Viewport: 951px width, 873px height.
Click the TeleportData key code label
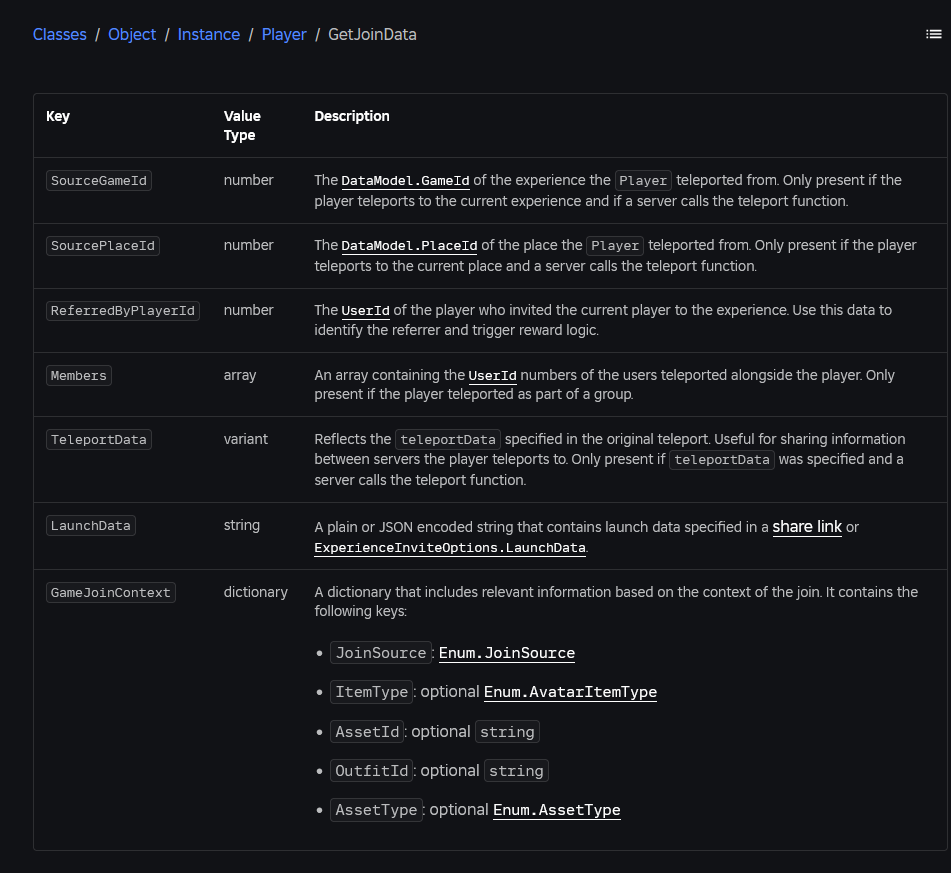tap(99, 440)
